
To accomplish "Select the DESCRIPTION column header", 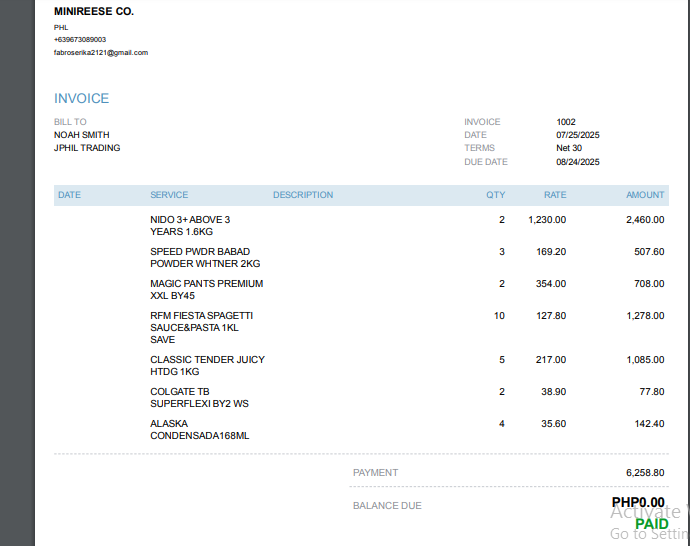I will [303, 195].
